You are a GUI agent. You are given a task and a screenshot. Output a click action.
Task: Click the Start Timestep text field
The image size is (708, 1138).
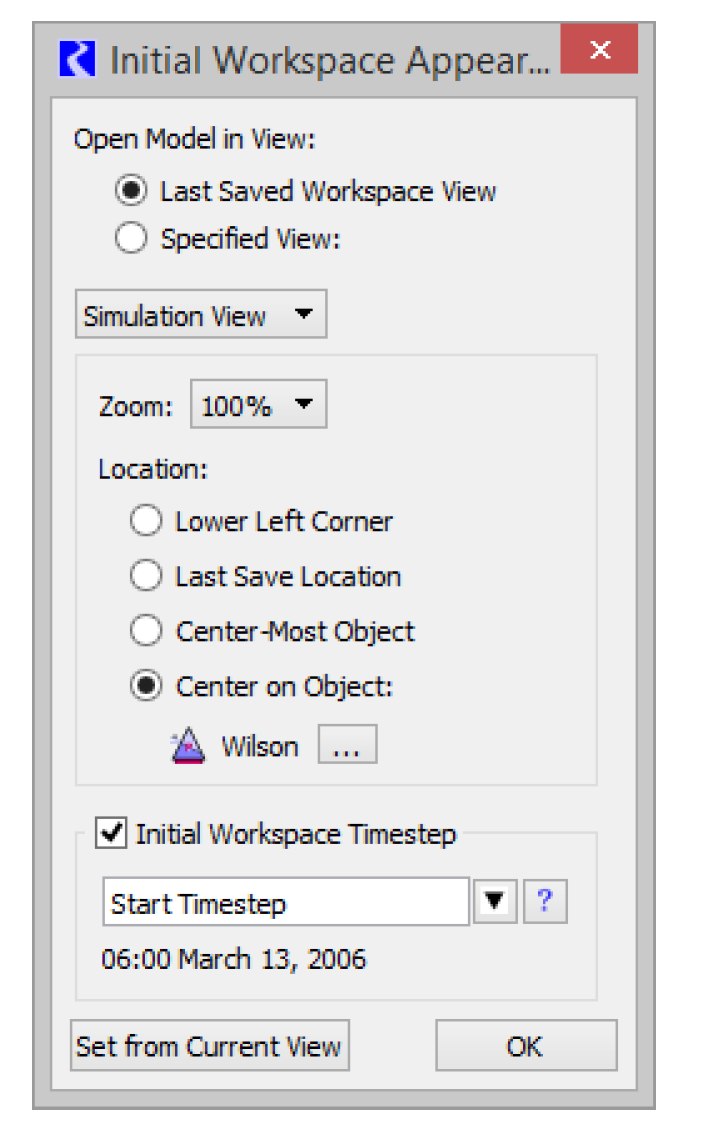pos(285,904)
